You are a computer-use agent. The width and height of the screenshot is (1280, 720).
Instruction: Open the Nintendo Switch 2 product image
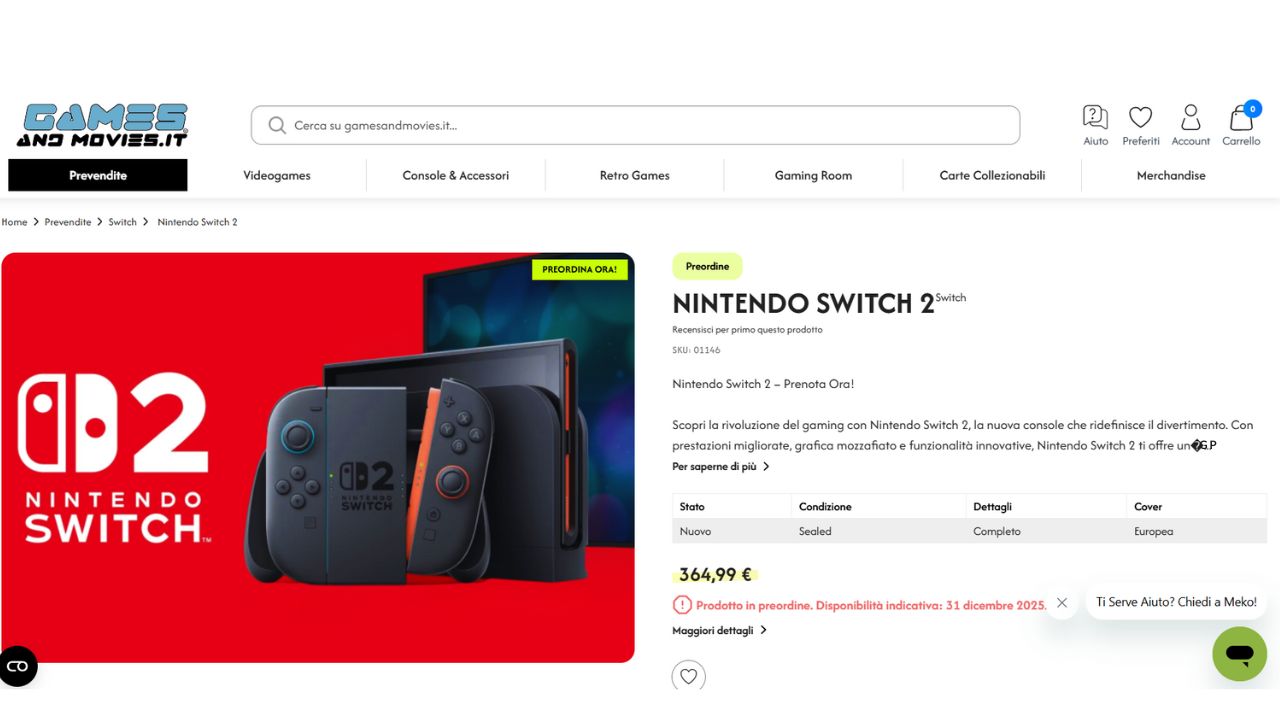point(318,457)
